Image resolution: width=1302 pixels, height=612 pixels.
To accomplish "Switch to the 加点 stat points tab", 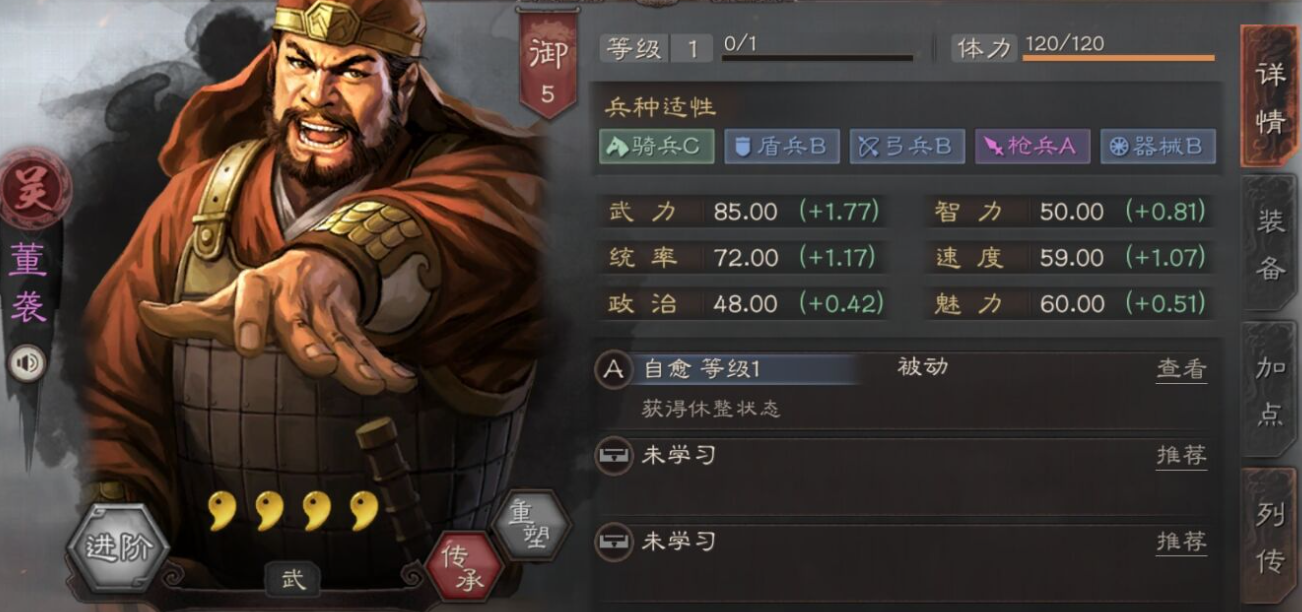I will click(1270, 390).
